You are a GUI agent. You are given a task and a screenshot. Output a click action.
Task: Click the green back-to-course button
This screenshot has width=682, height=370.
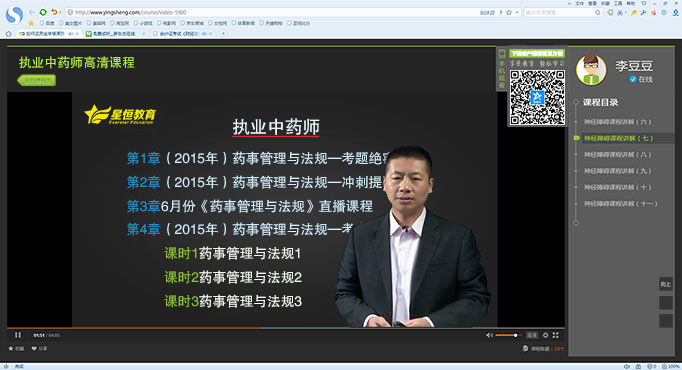(37, 80)
